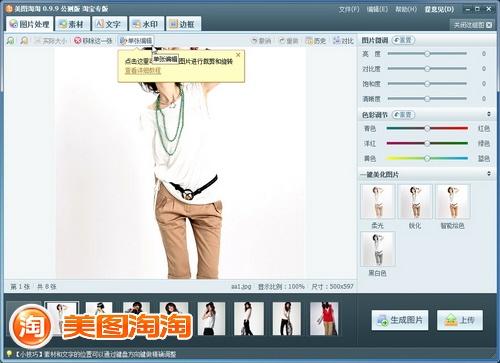Open the 历史 history panel
The height and width of the screenshot is (363, 500).
click(316, 41)
